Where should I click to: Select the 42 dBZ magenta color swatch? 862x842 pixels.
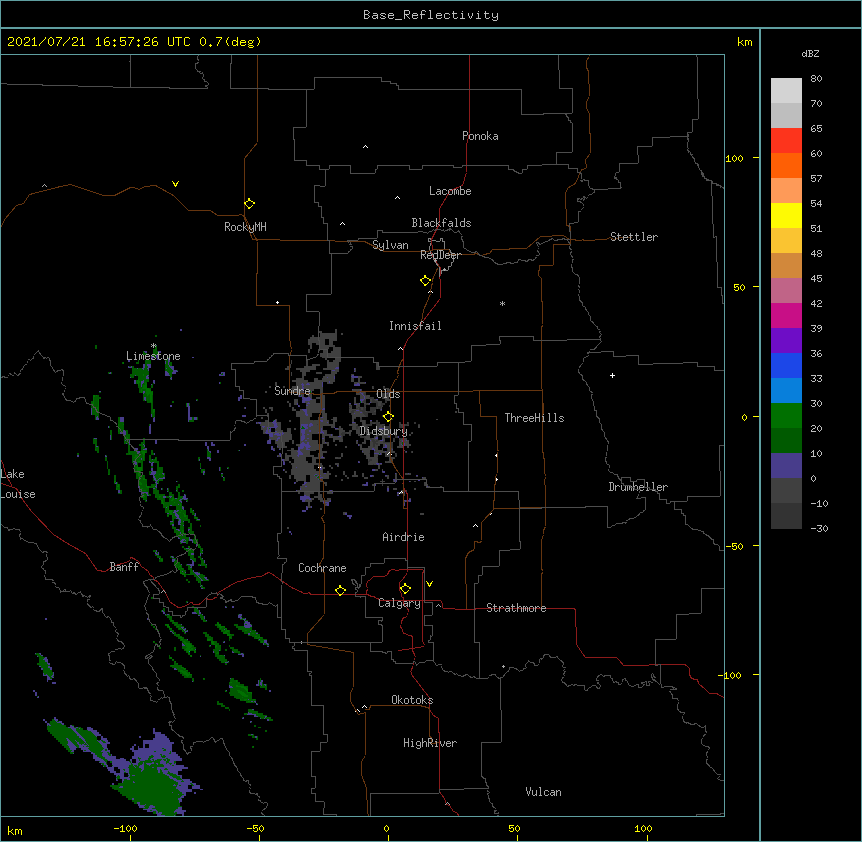coord(786,315)
